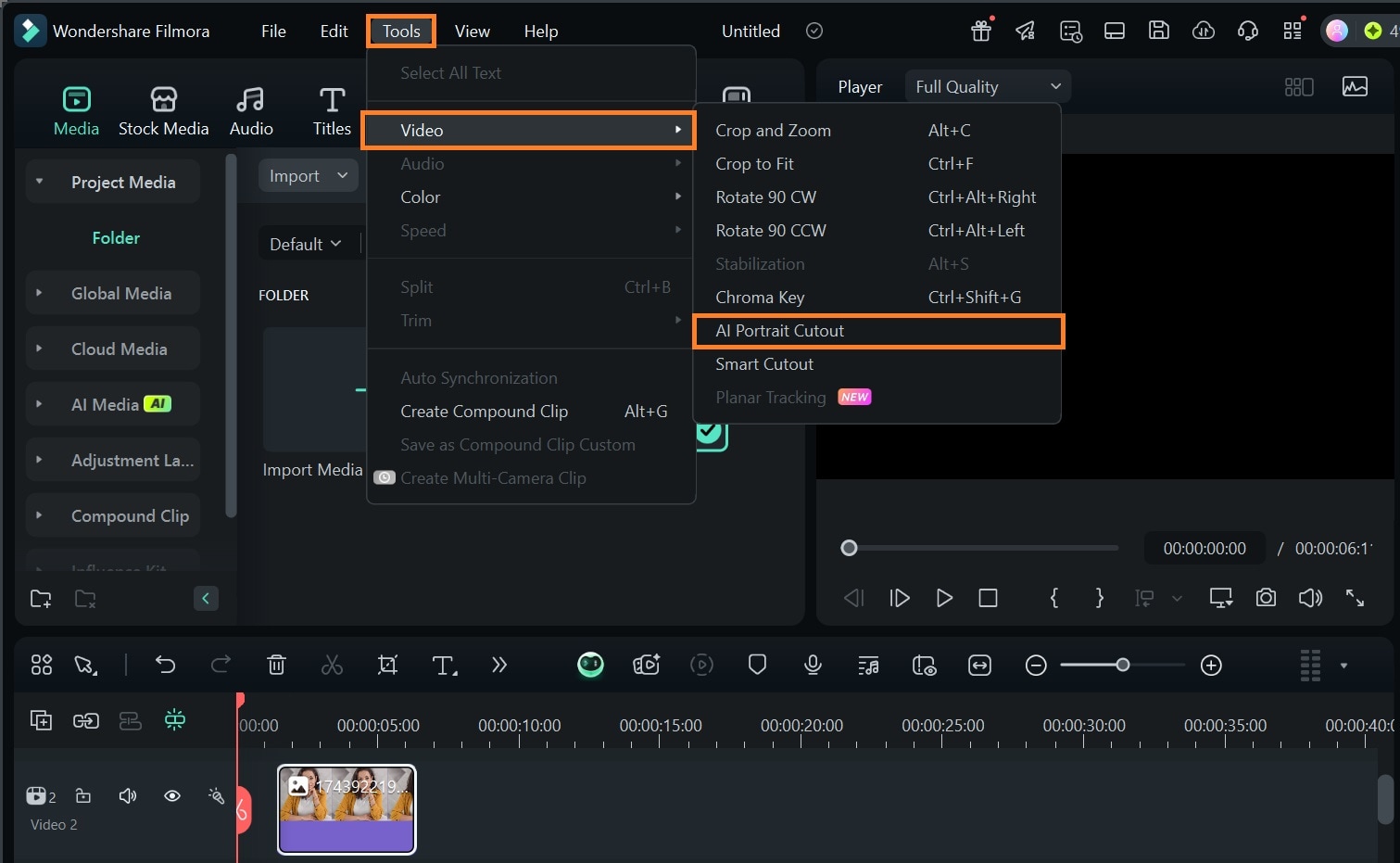Open the View menu

click(473, 31)
